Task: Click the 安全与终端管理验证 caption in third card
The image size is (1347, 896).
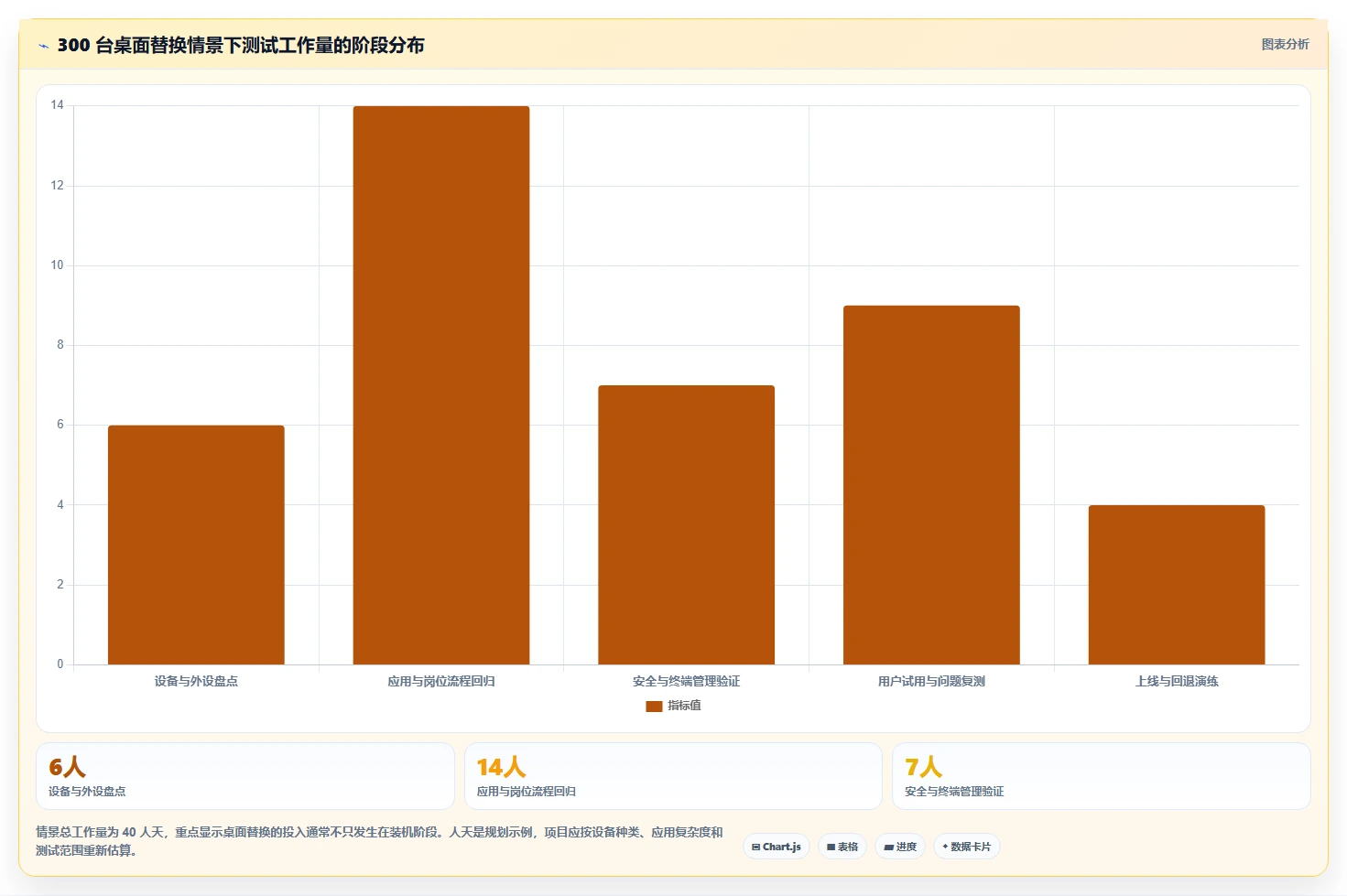Action: pyautogui.click(x=954, y=792)
